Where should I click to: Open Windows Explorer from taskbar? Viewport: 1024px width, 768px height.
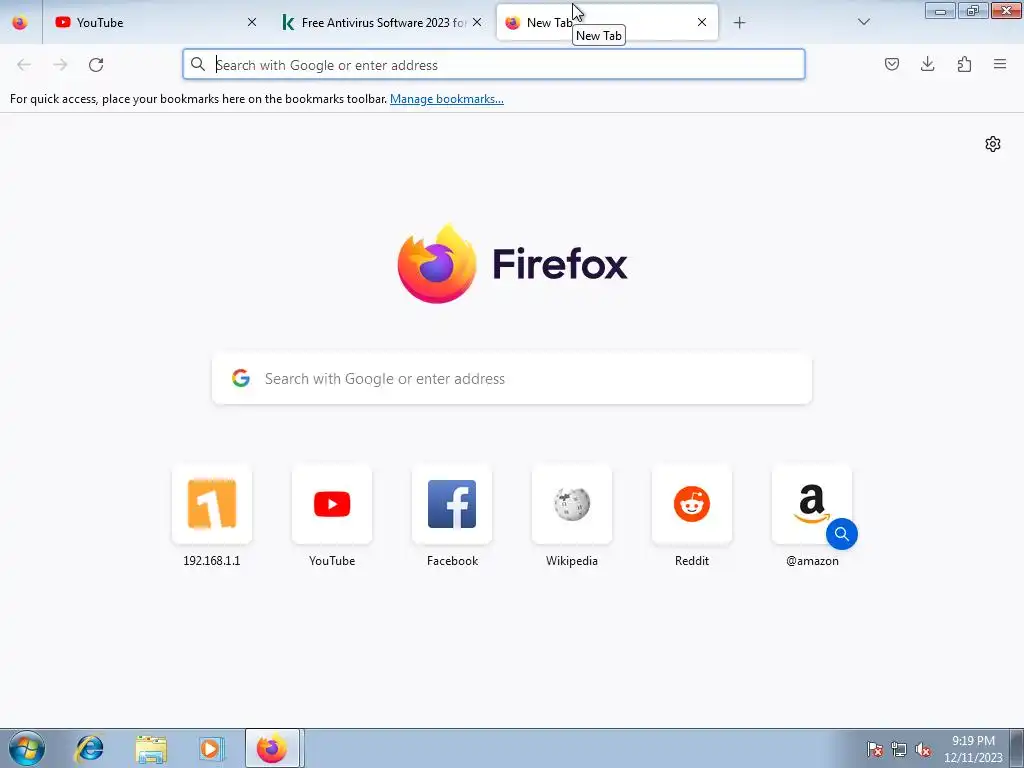coord(151,748)
